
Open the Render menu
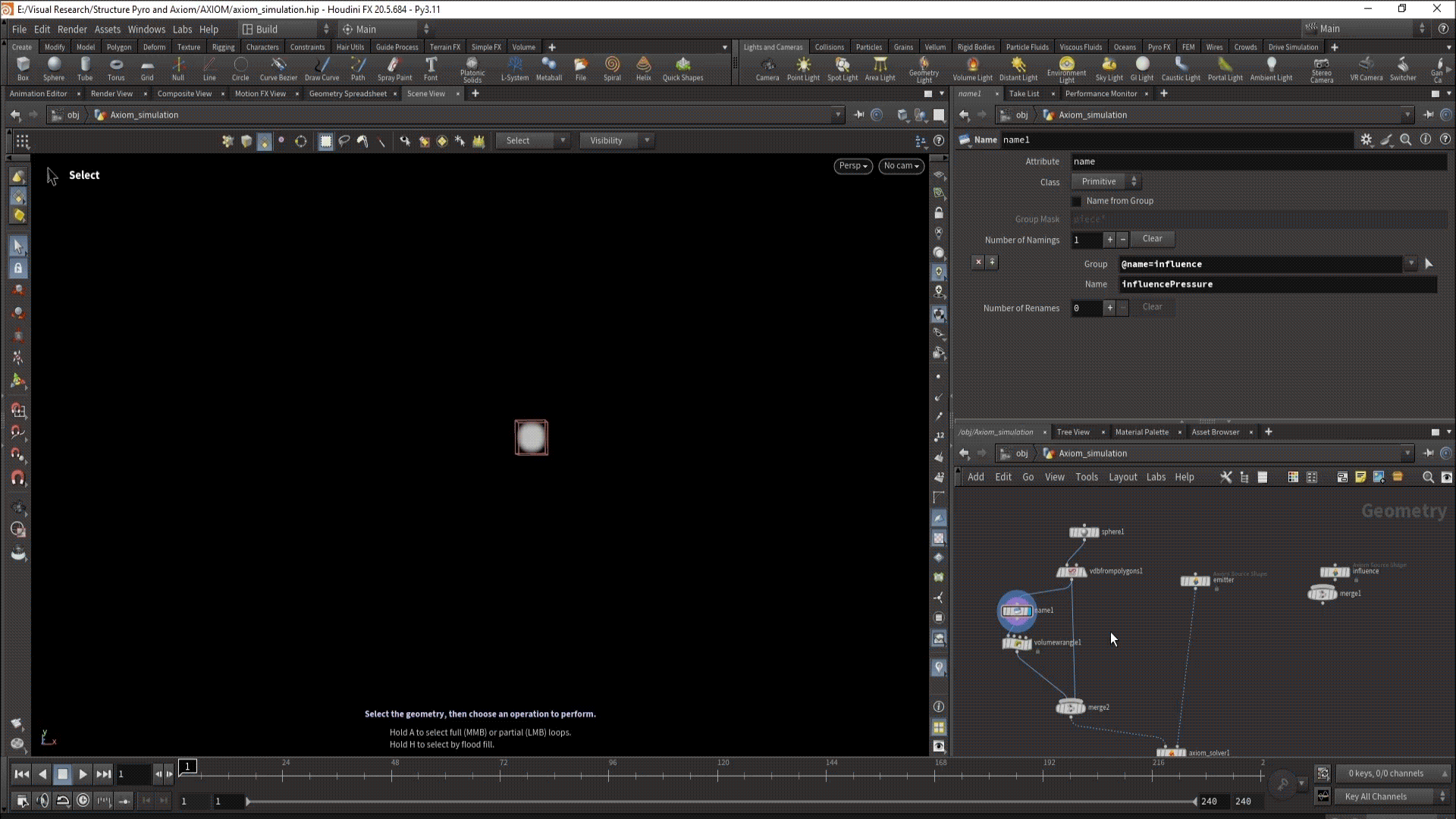(72, 29)
